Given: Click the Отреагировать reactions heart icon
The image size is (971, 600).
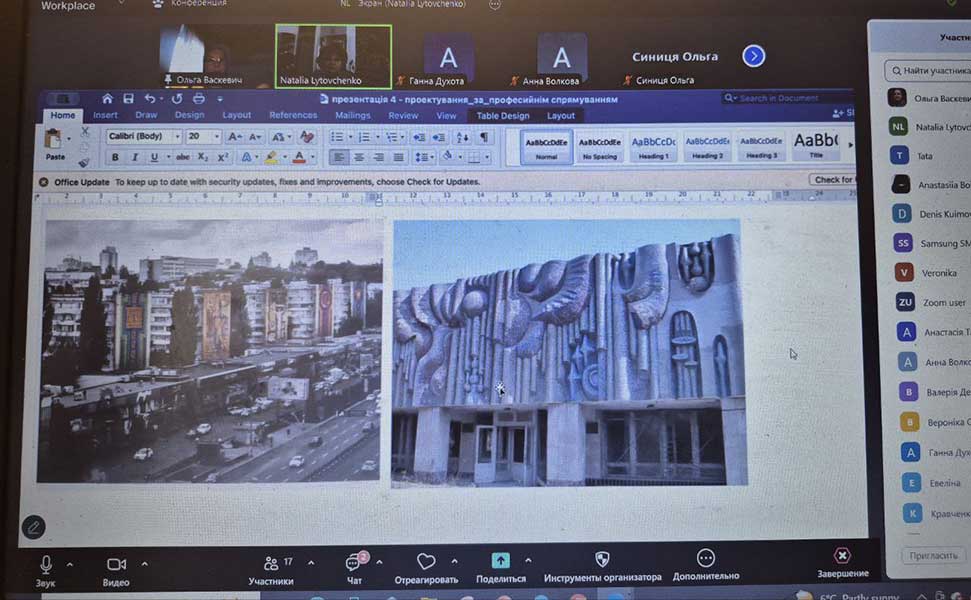Looking at the screenshot, I should (x=426, y=562).
